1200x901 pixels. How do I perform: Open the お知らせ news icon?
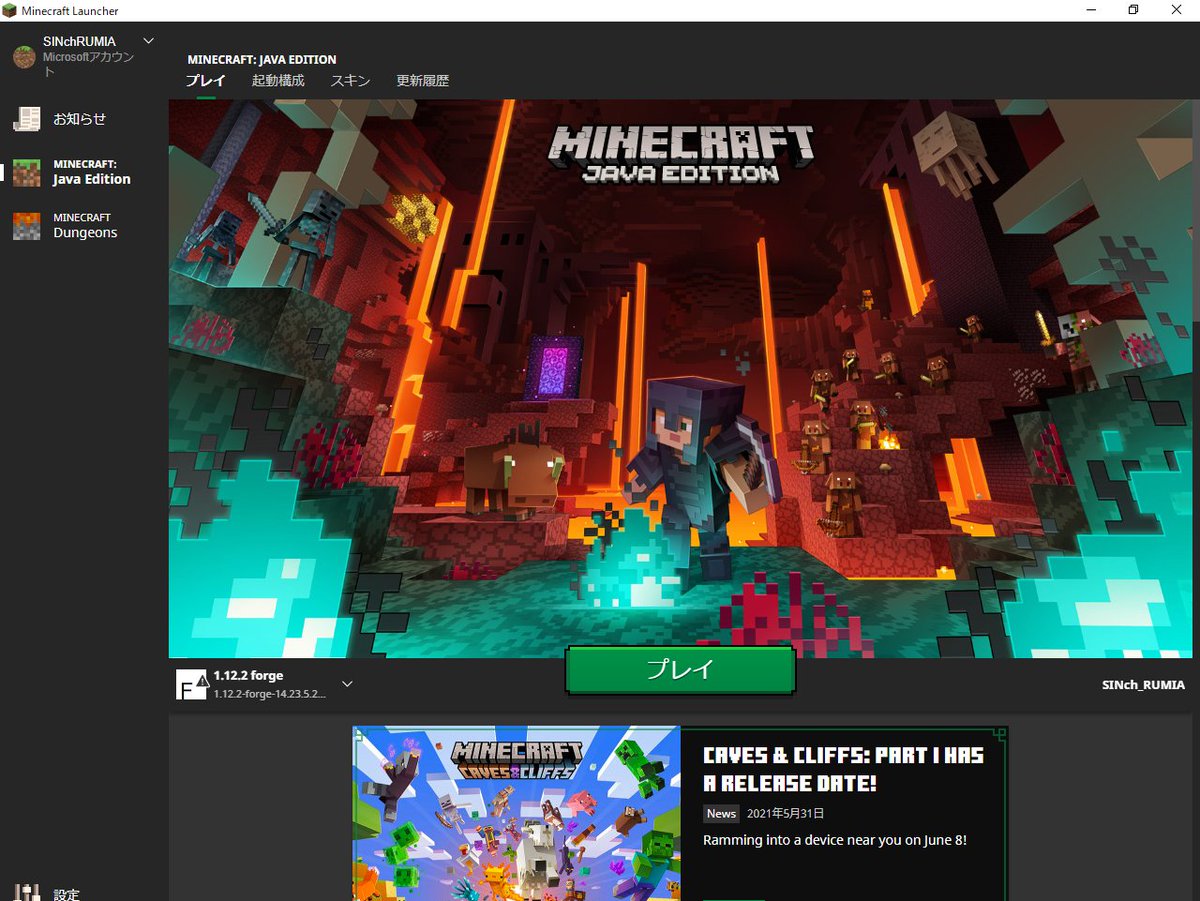(x=27, y=119)
